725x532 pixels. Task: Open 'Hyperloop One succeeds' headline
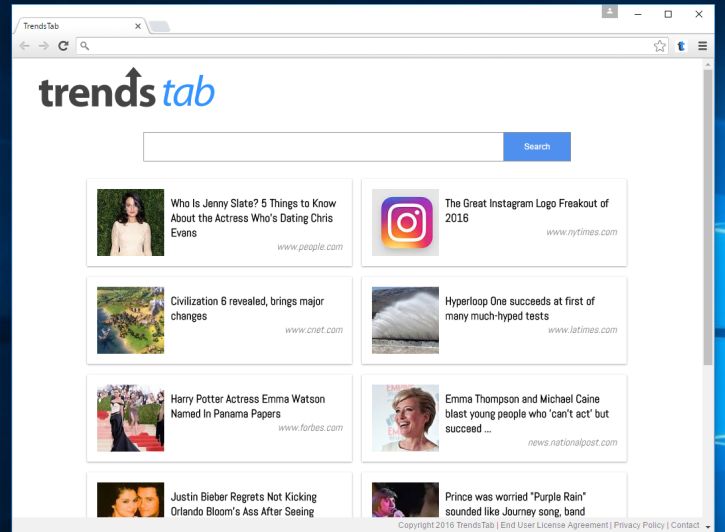(x=520, y=309)
